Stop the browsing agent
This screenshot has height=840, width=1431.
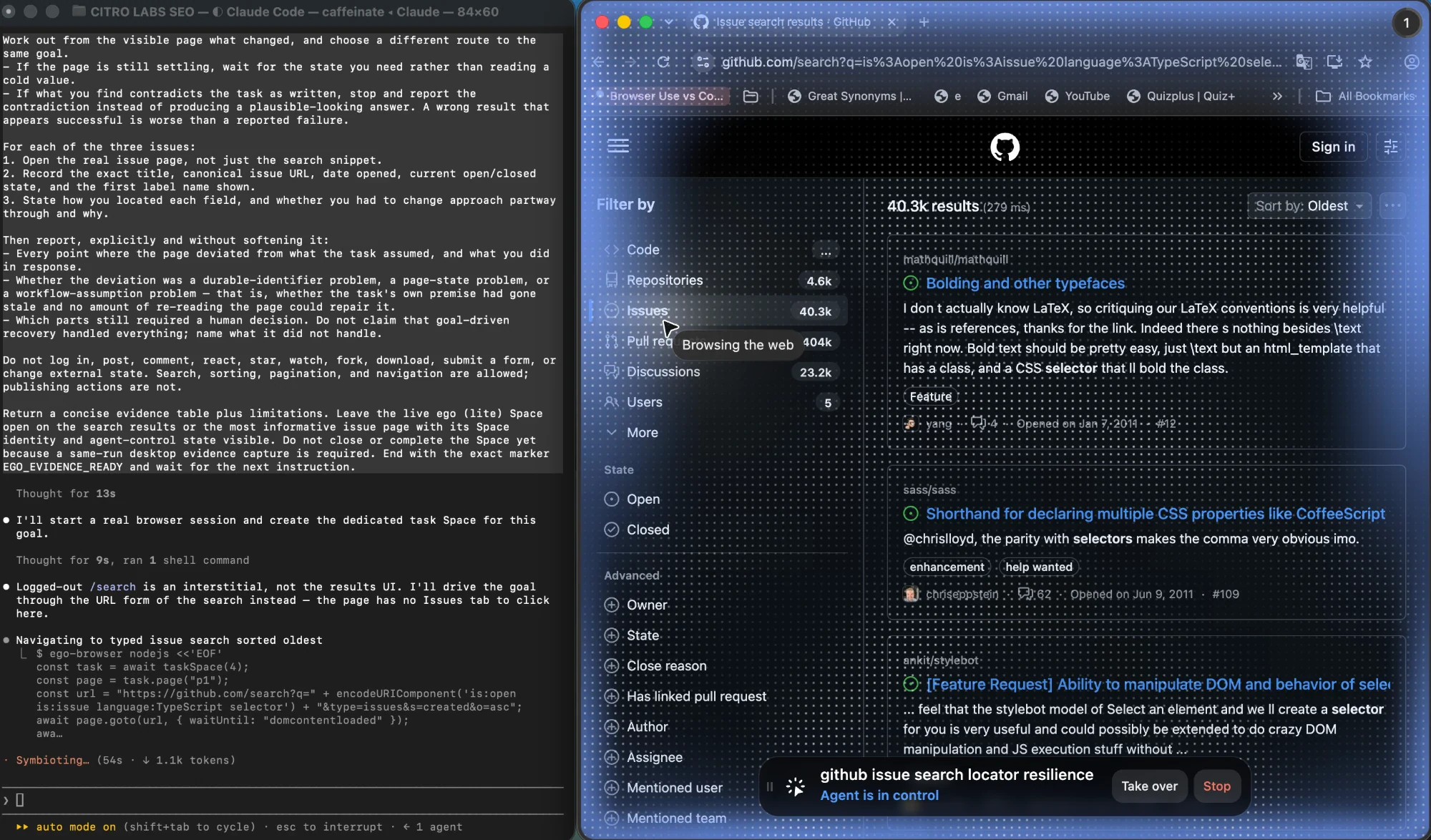coord(1216,786)
